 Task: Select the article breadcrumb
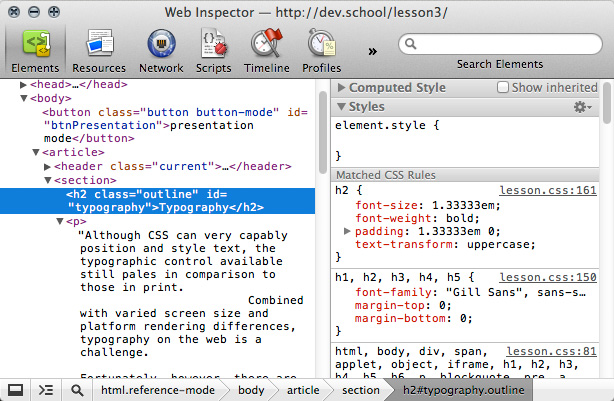point(303,390)
